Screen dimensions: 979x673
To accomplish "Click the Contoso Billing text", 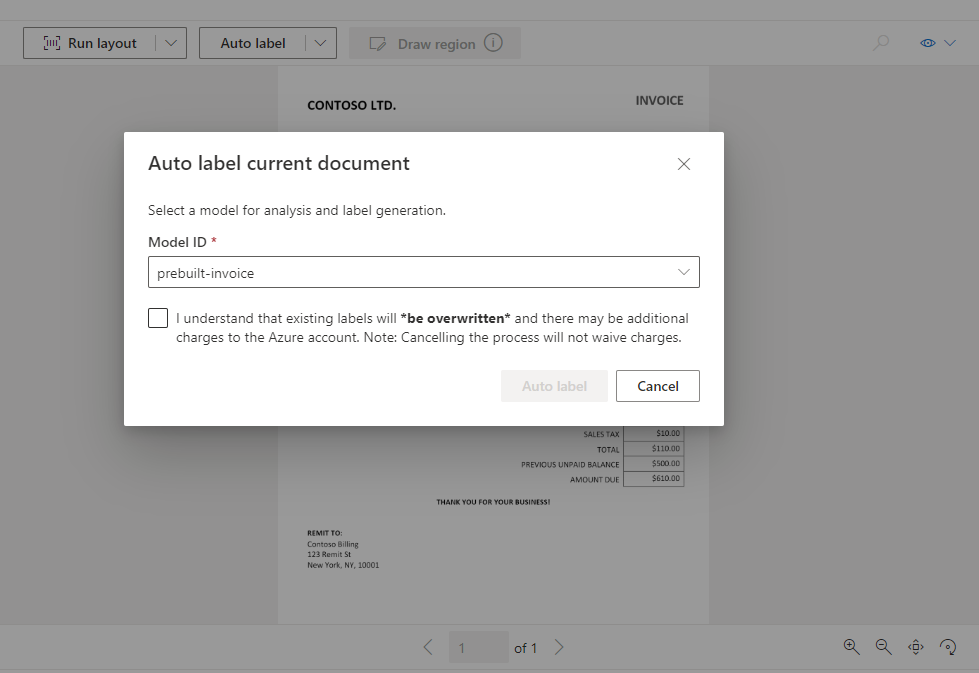I will (x=333, y=544).
